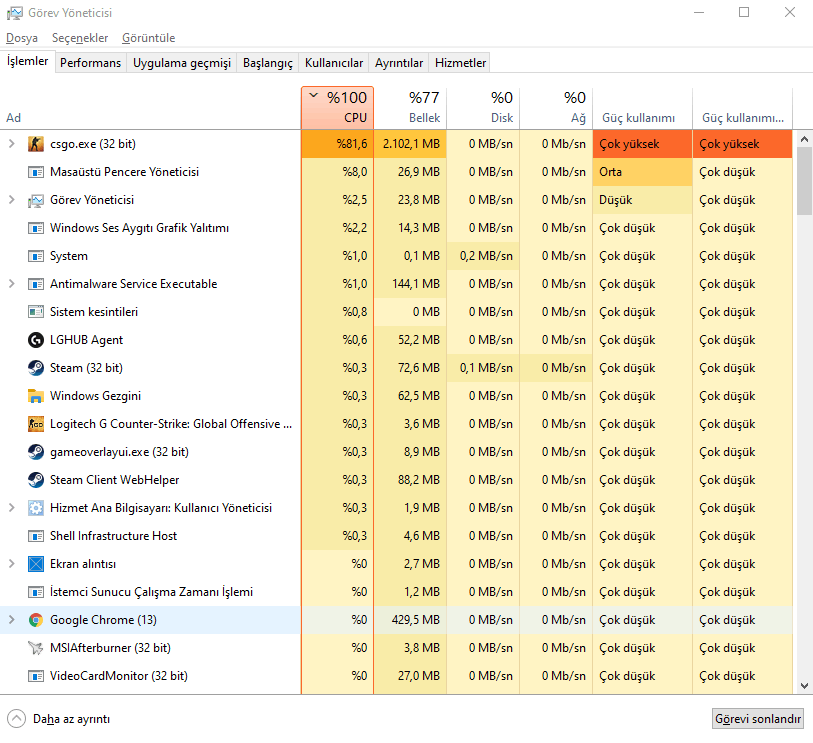Select the Masaüstü Pencere Yöneticisi icon

pos(35,172)
